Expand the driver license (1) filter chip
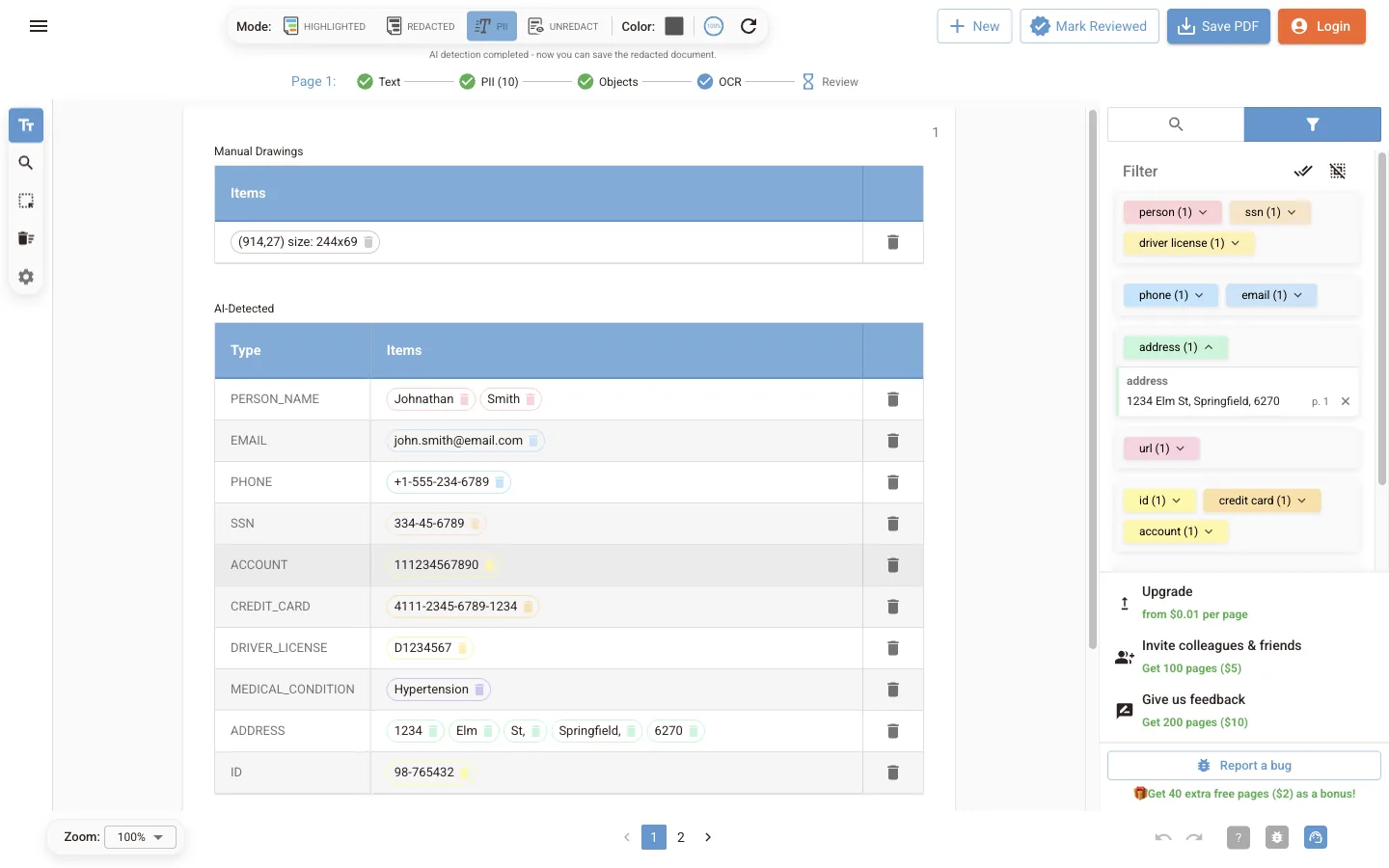 [1189, 243]
